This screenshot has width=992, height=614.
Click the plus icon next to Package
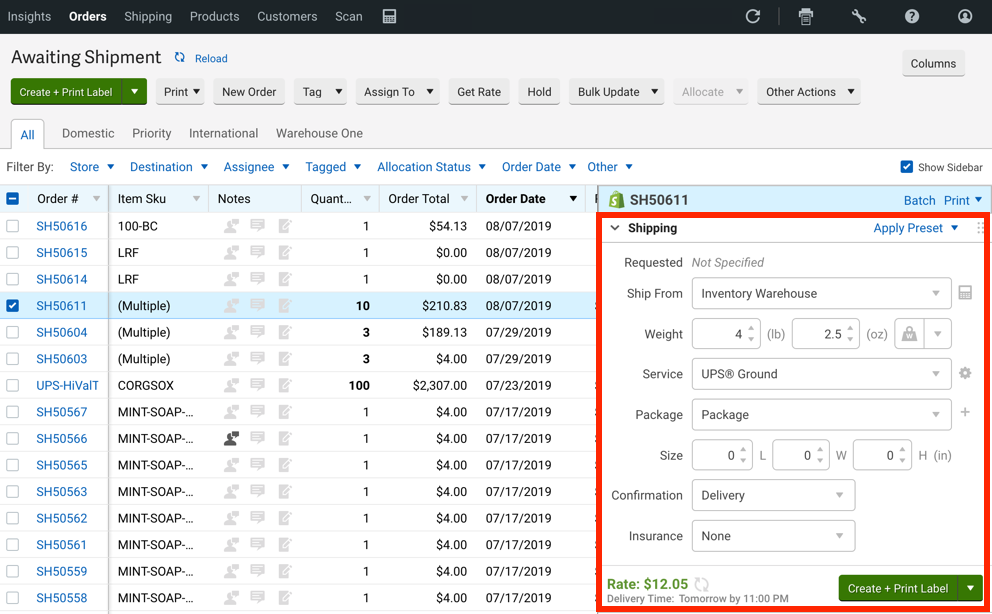[x=965, y=413]
